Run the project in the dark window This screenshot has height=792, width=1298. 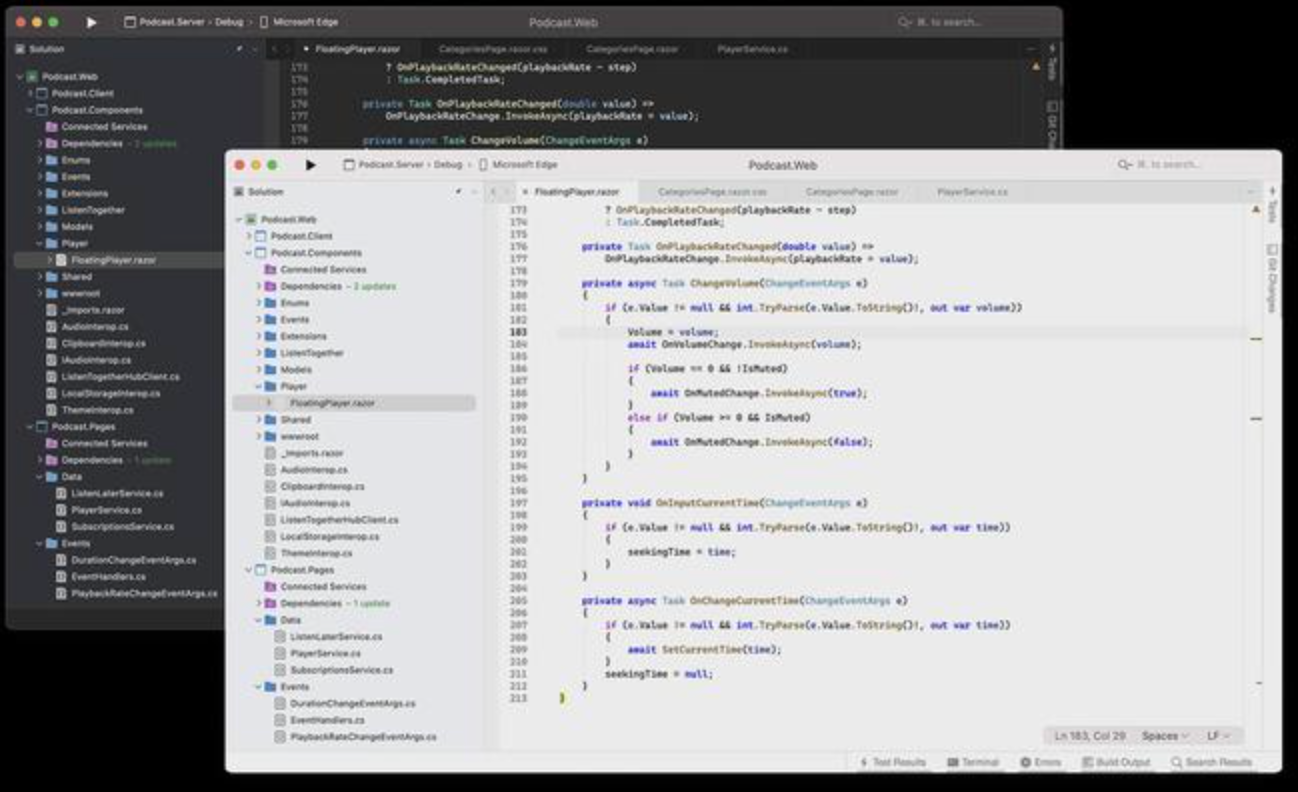91,22
